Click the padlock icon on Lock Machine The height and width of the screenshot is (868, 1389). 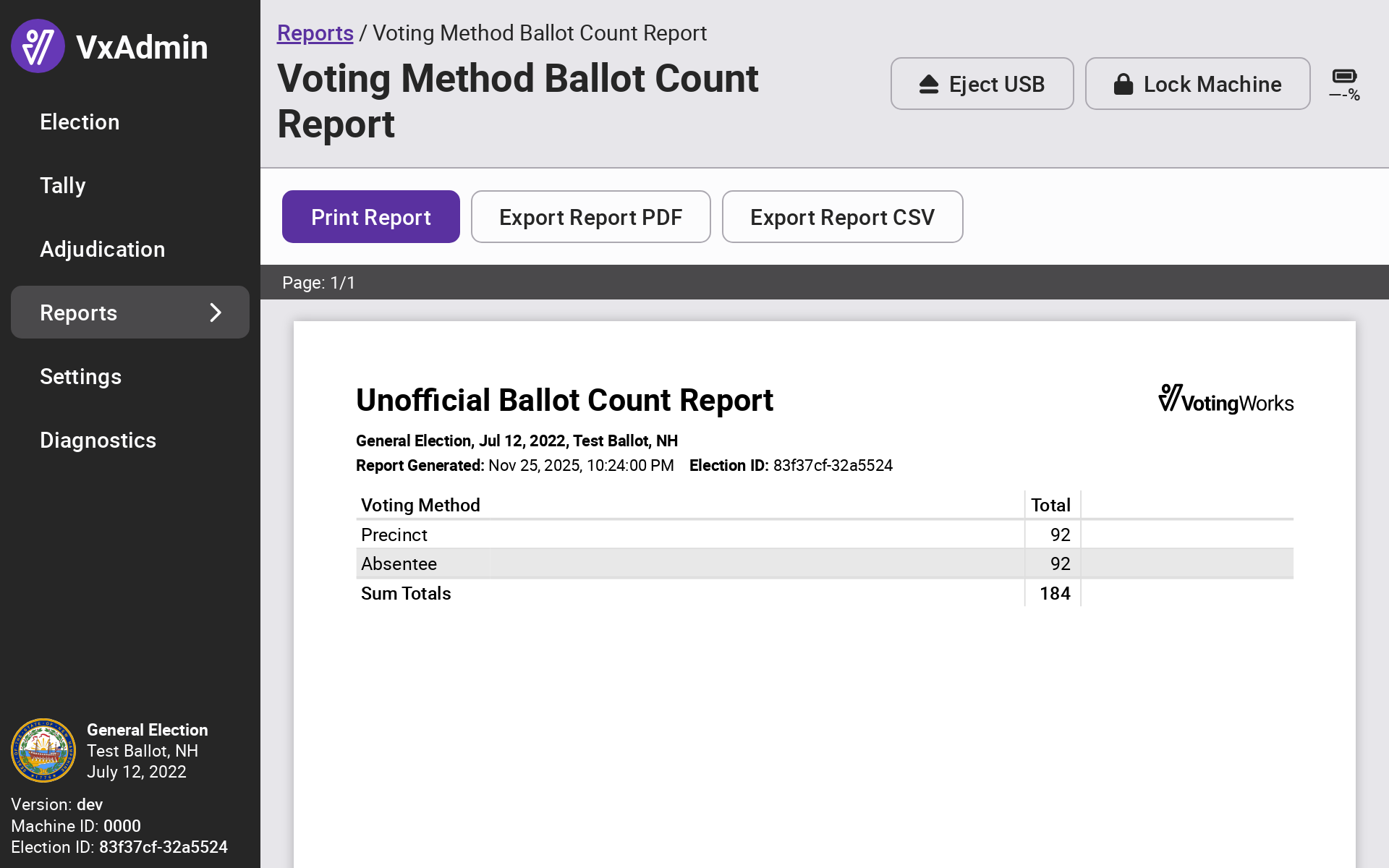pyautogui.click(x=1123, y=85)
